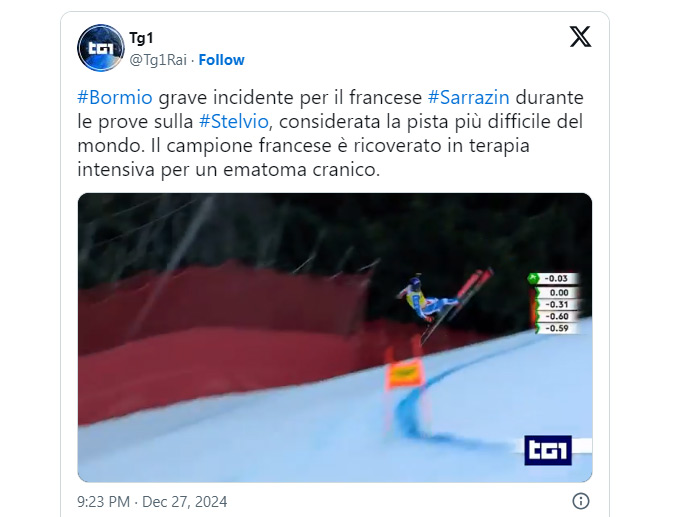This screenshot has height=517, width=677.
Task: Open the #Bormio hashtag
Action: [115, 97]
